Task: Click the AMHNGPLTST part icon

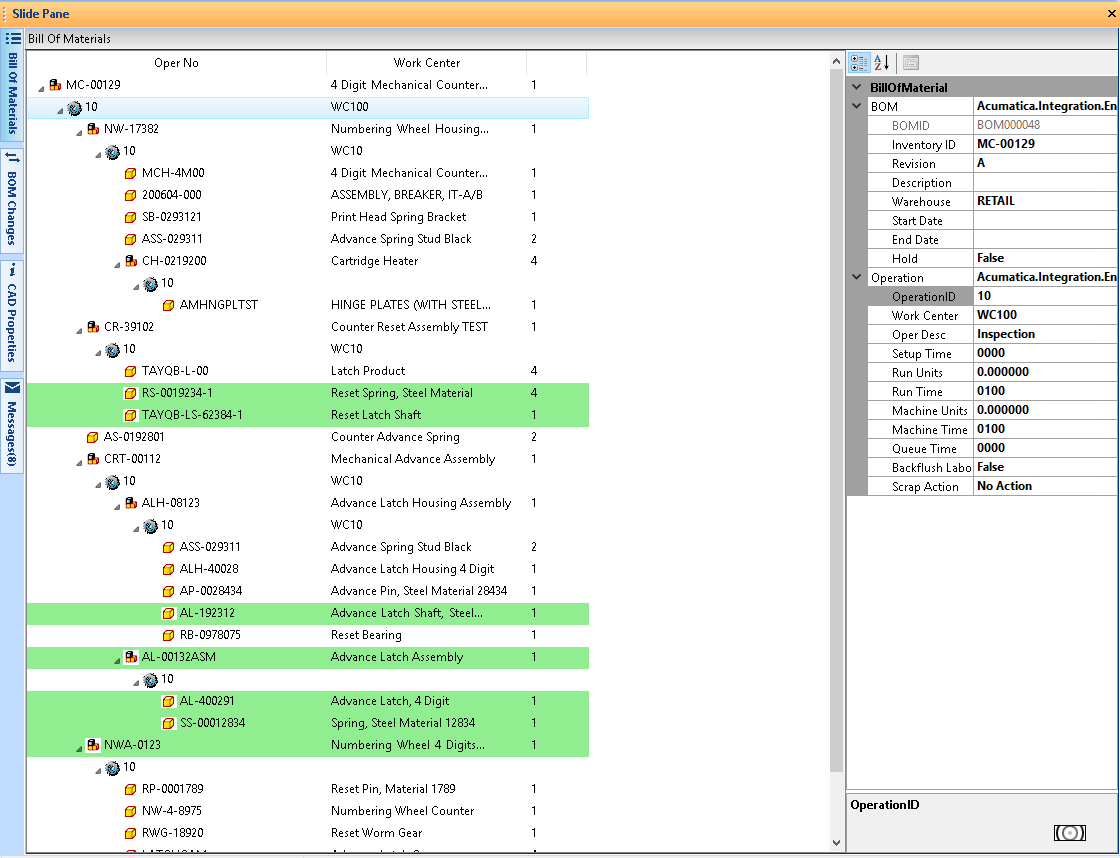Action: pos(168,305)
